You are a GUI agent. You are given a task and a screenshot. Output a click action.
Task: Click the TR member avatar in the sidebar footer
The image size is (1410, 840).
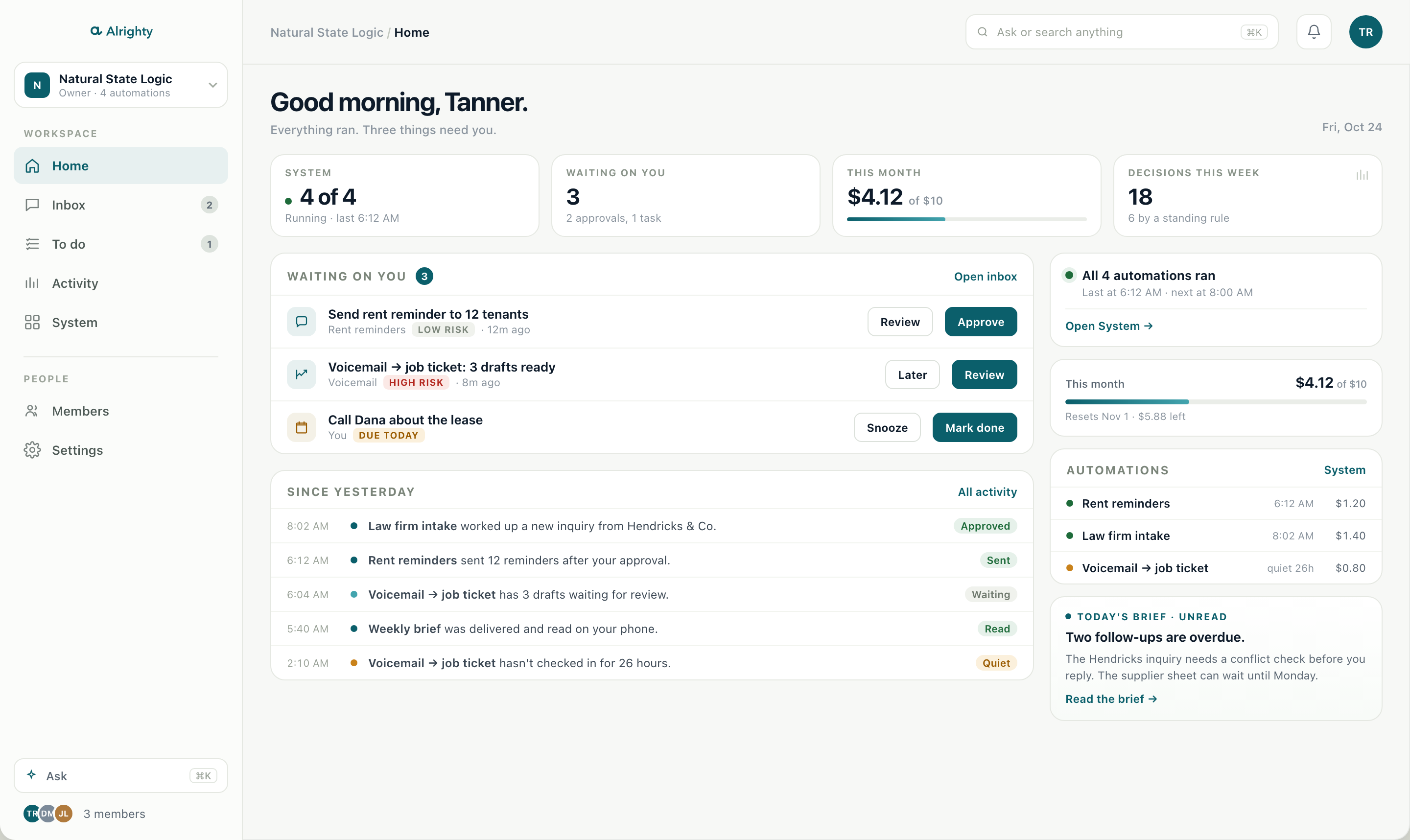point(32,813)
